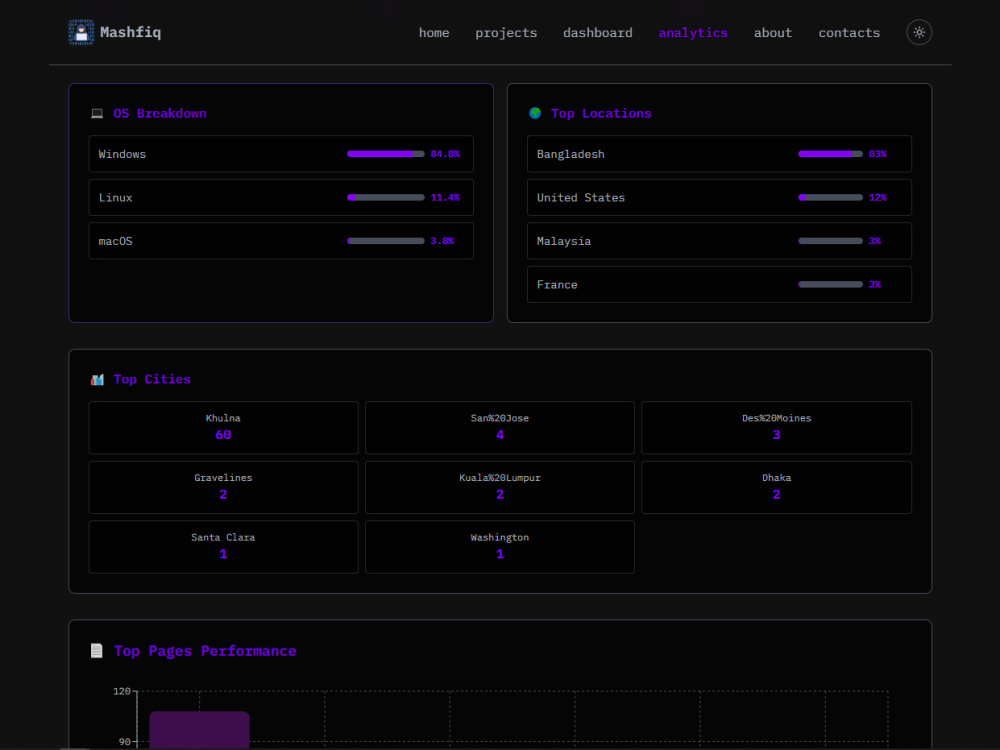
Task: Click the macOS progress bar
Action: (x=385, y=240)
